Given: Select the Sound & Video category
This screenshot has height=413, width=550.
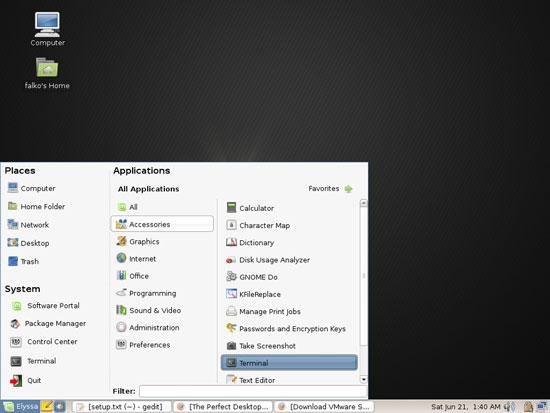Looking at the screenshot, I should (x=162, y=310).
